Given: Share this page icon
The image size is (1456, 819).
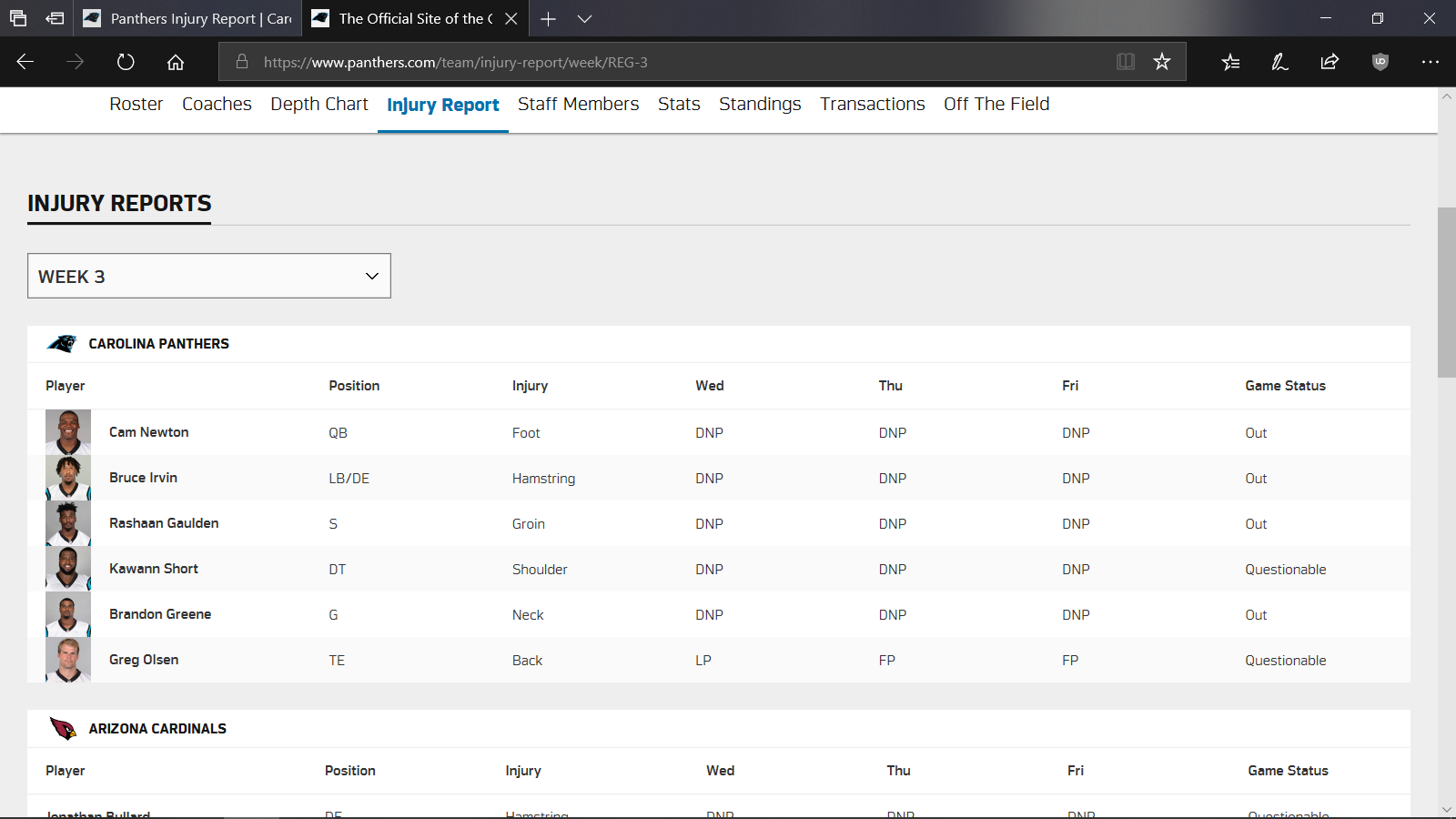Looking at the screenshot, I should coord(1330,62).
